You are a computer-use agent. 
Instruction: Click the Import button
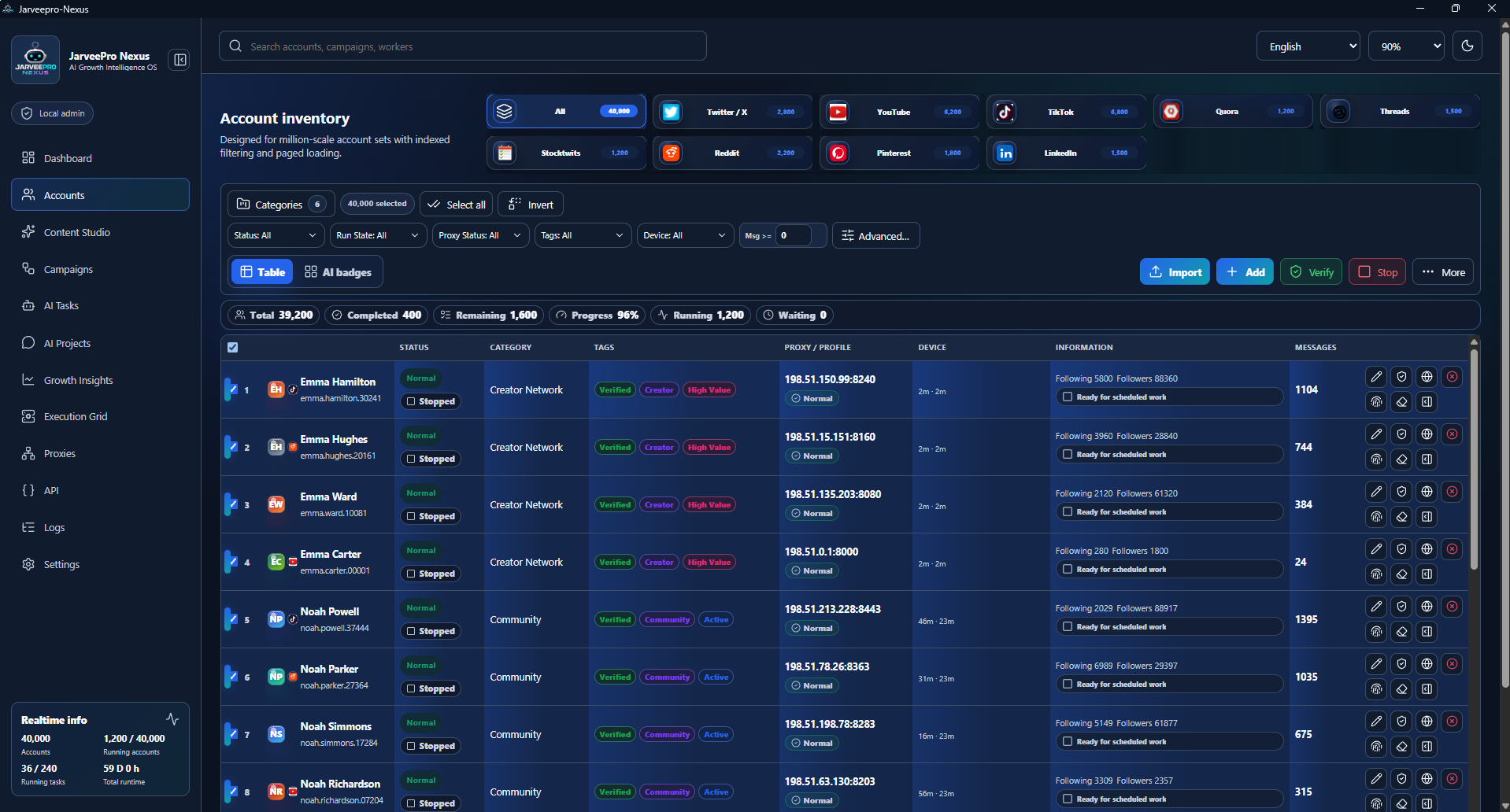[x=1175, y=272]
